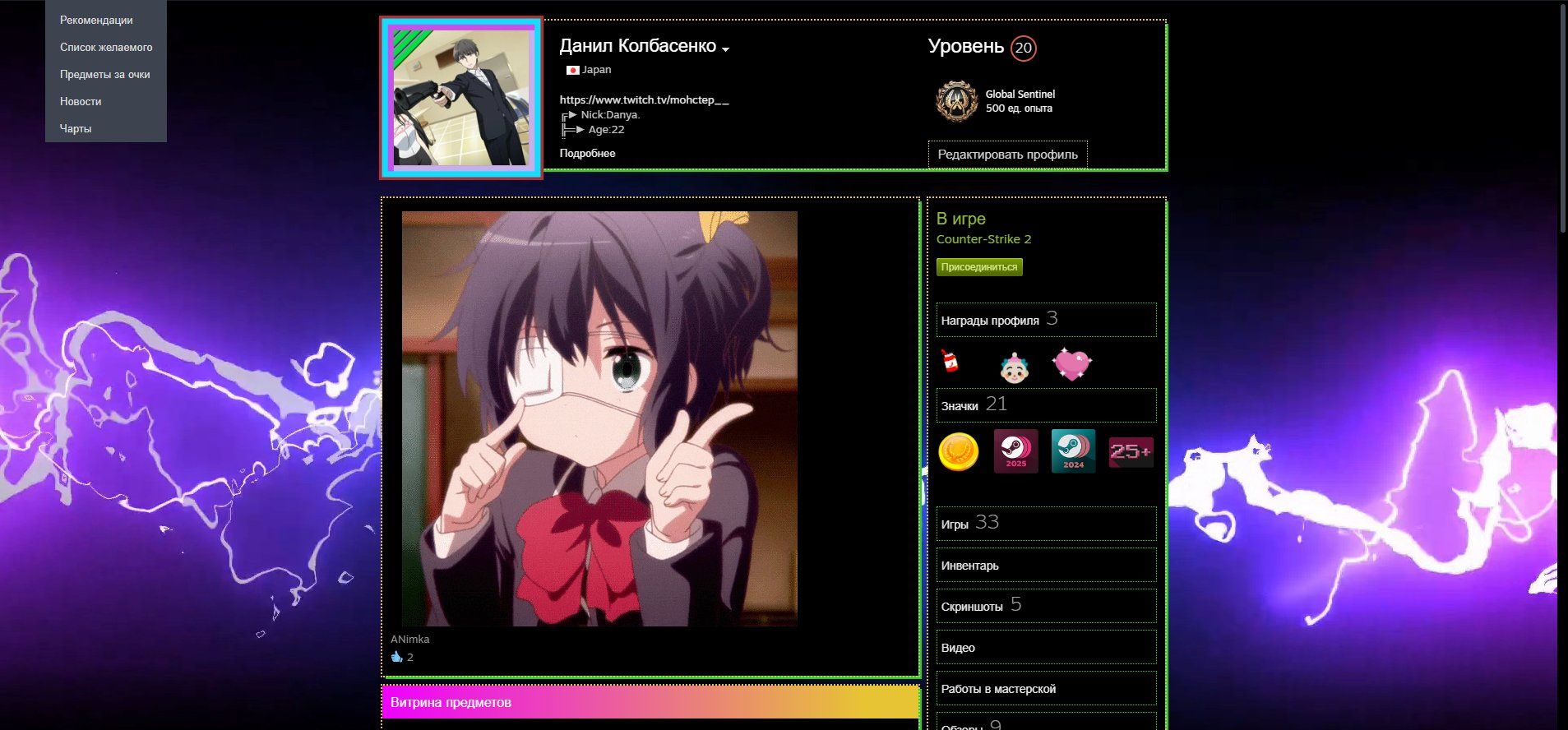Screen dimensions: 1568x730
Task: Open the featured anime girl artwork
Action: [x=599, y=418]
